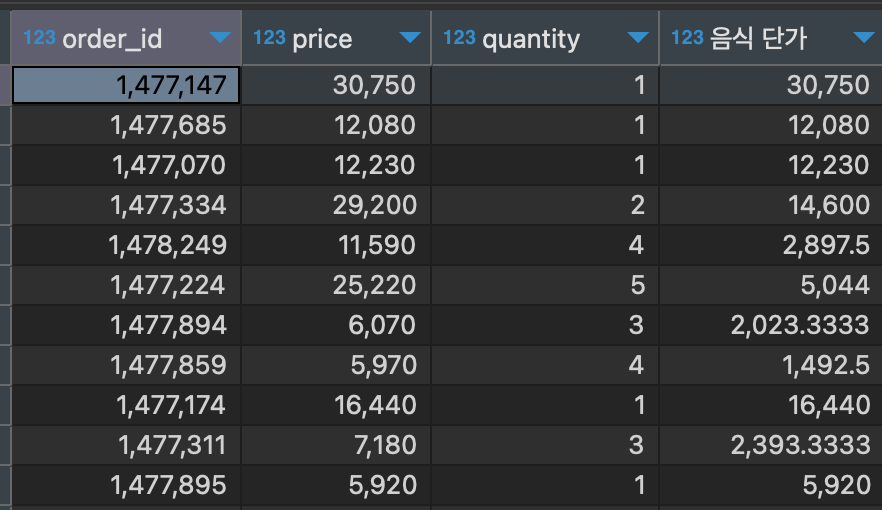882x510 pixels.
Task: Select the order_id cell 1,477,224
Action: [126, 285]
